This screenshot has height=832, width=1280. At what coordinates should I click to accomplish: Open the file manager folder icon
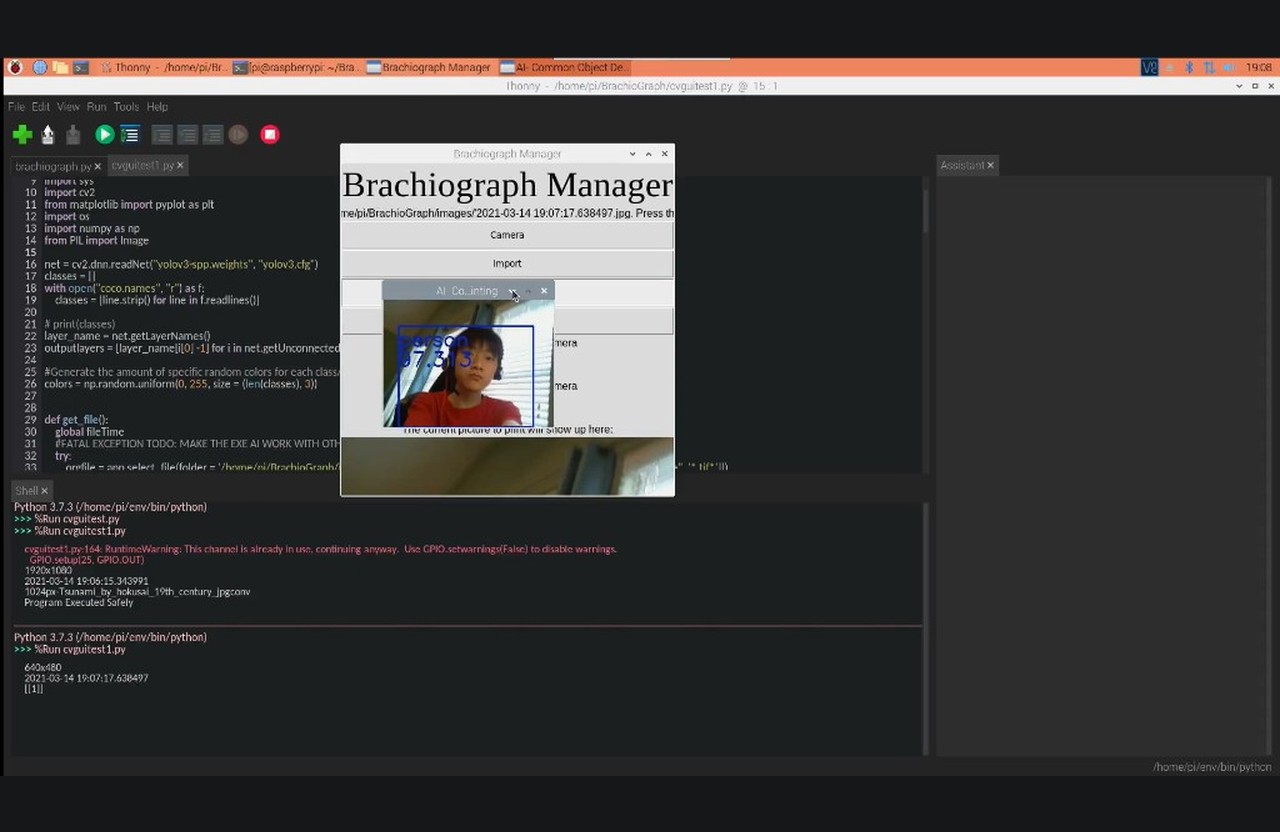(x=60, y=67)
